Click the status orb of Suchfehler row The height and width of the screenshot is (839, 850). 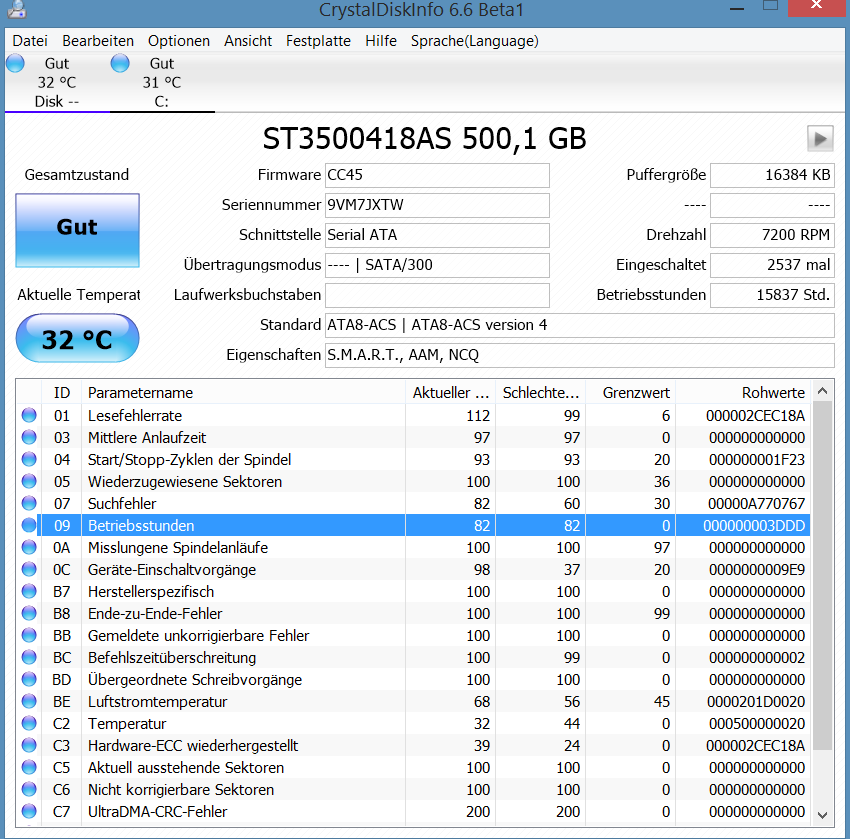[x=29, y=503]
